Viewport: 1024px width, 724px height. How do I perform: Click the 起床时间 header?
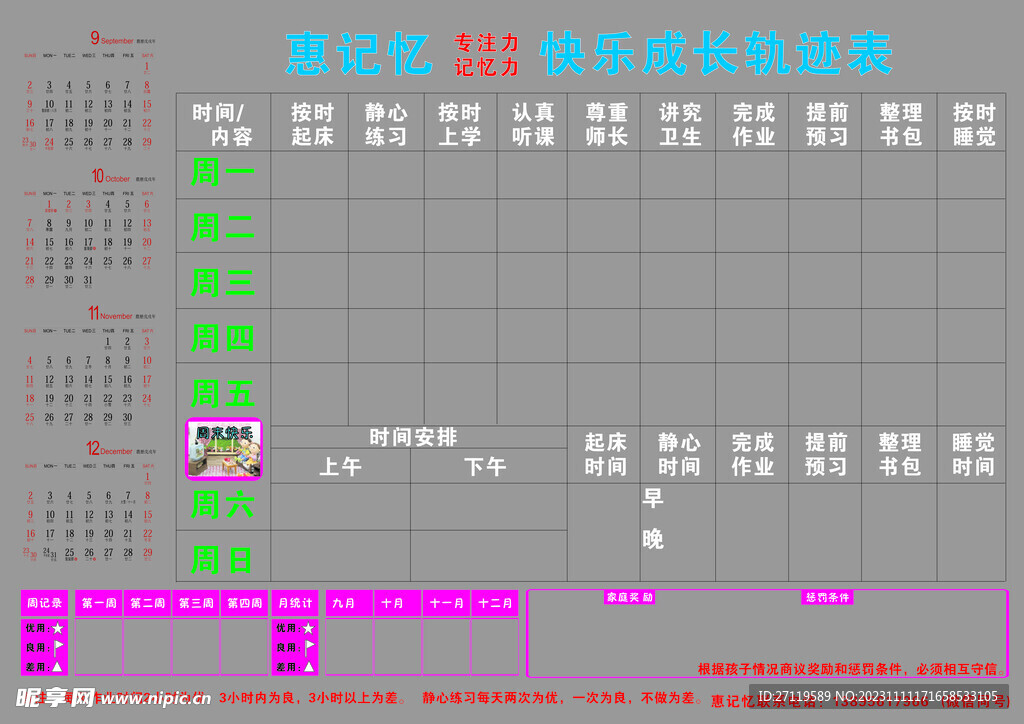tap(605, 454)
